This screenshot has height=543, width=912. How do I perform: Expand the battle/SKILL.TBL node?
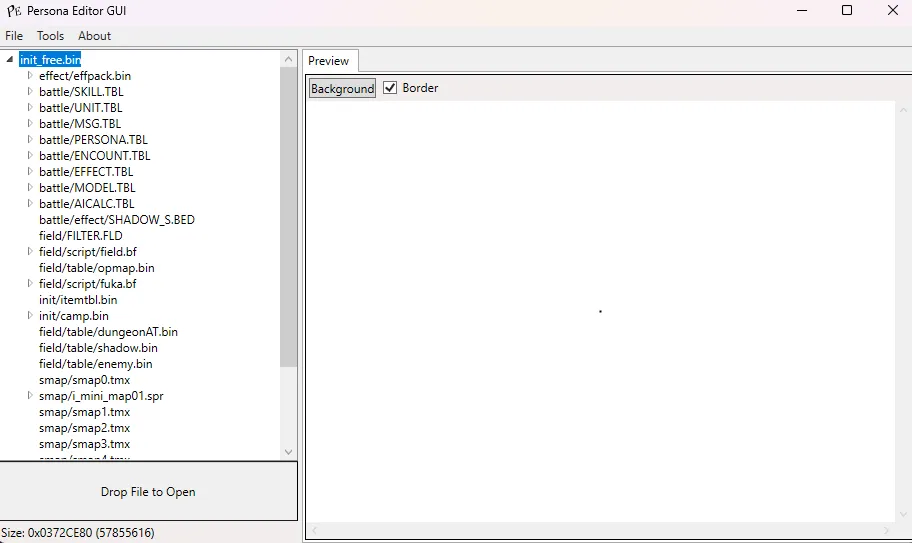[30, 91]
